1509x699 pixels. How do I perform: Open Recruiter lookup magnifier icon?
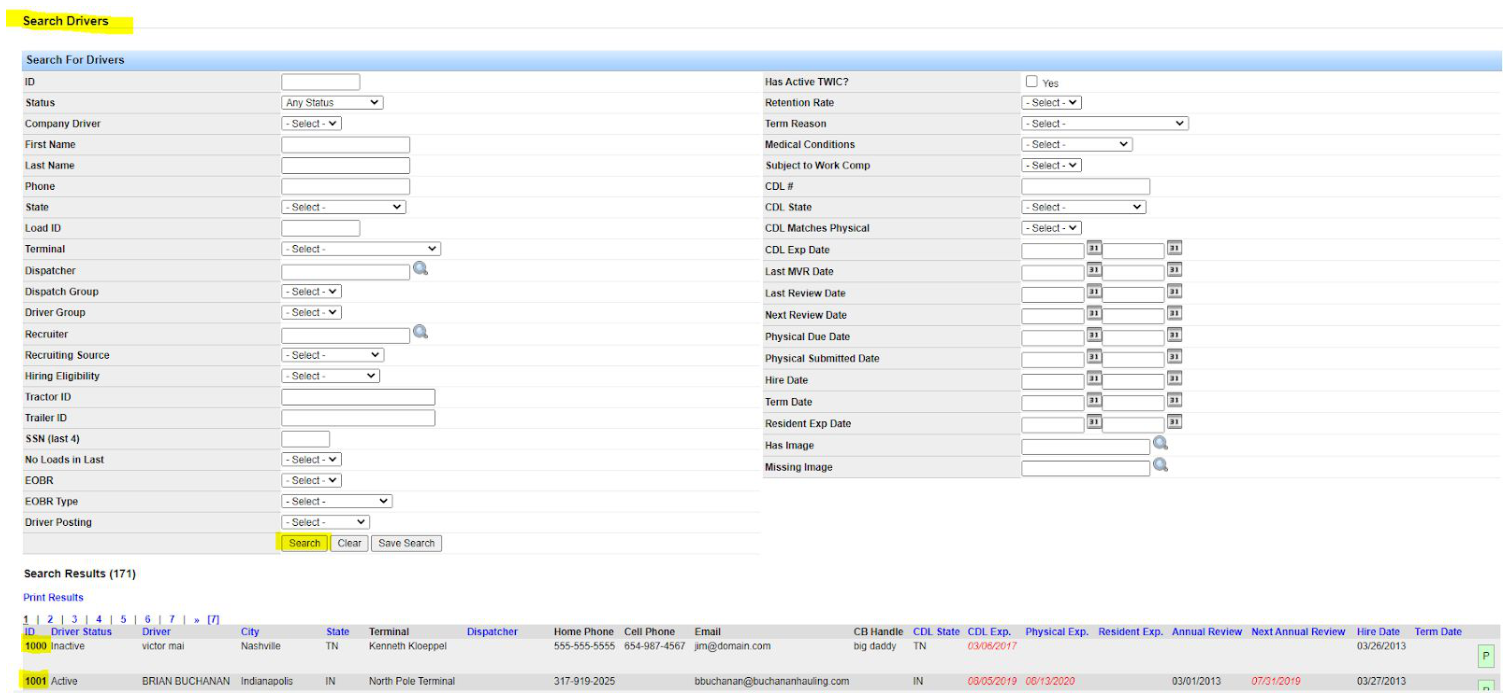[x=420, y=332]
